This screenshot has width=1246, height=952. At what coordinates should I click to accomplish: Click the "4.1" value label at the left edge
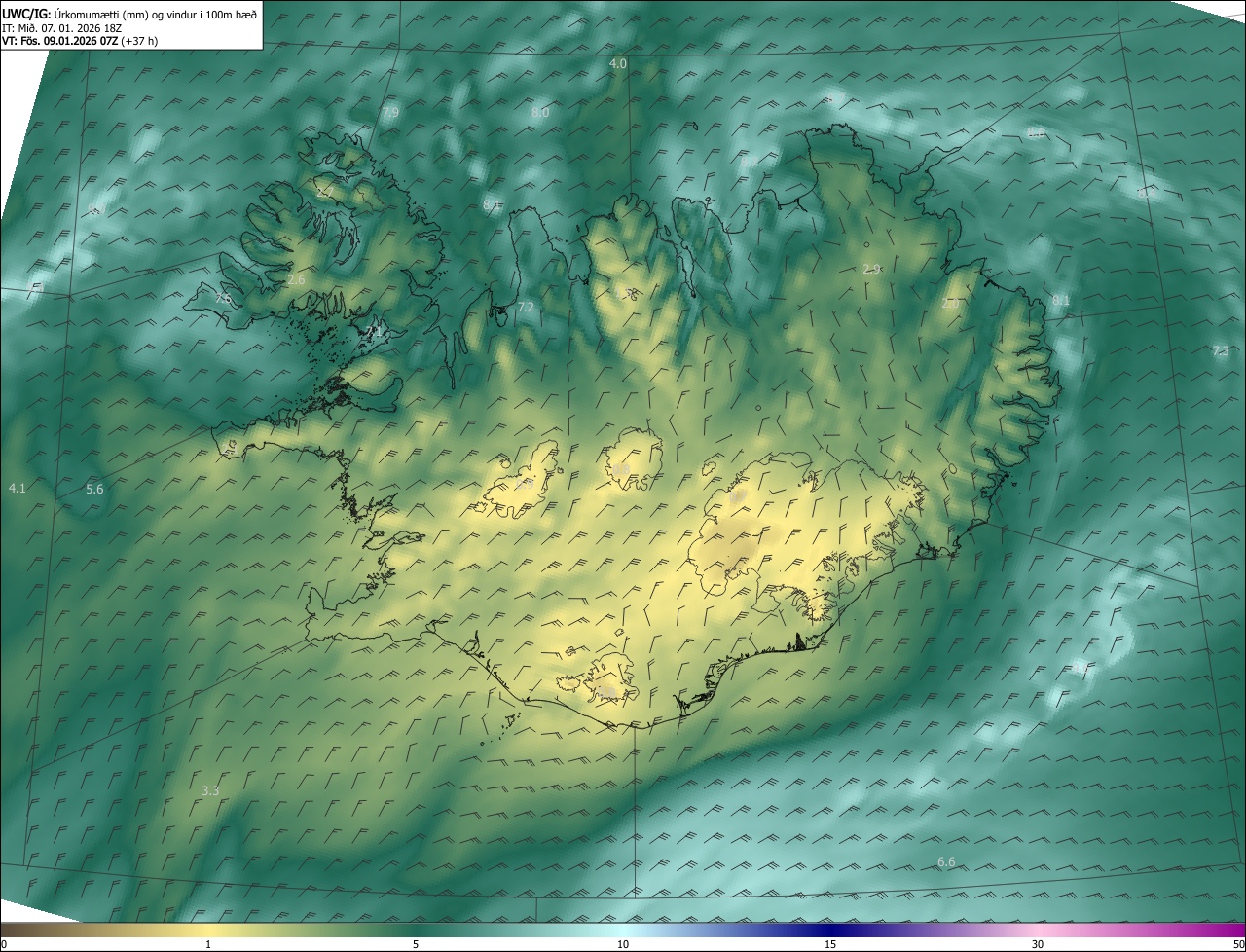click(x=17, y=488)
